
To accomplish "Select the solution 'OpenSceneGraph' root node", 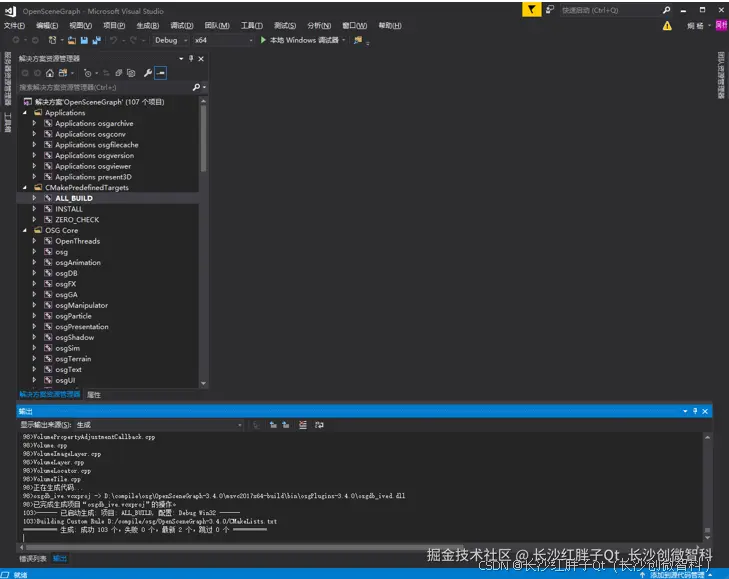I will (99, 102).
